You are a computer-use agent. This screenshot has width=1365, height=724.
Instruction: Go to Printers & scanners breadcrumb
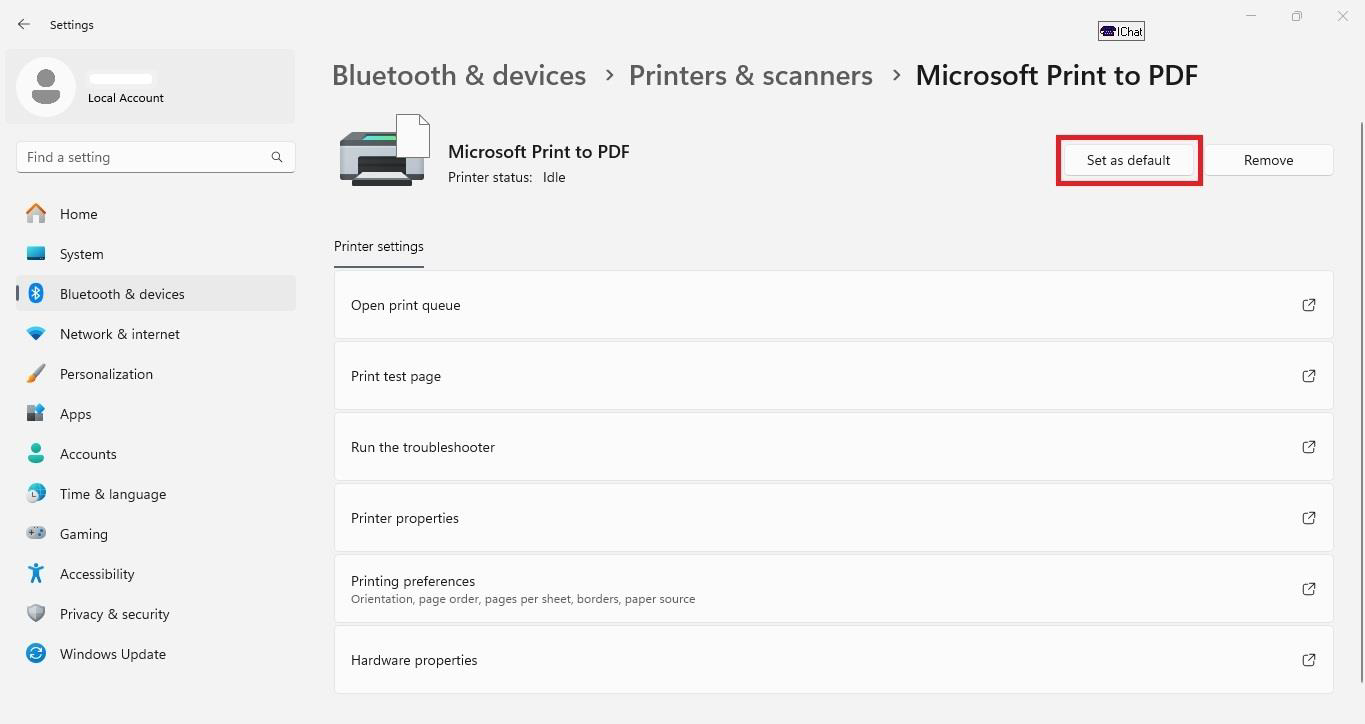tap(750, 76)
